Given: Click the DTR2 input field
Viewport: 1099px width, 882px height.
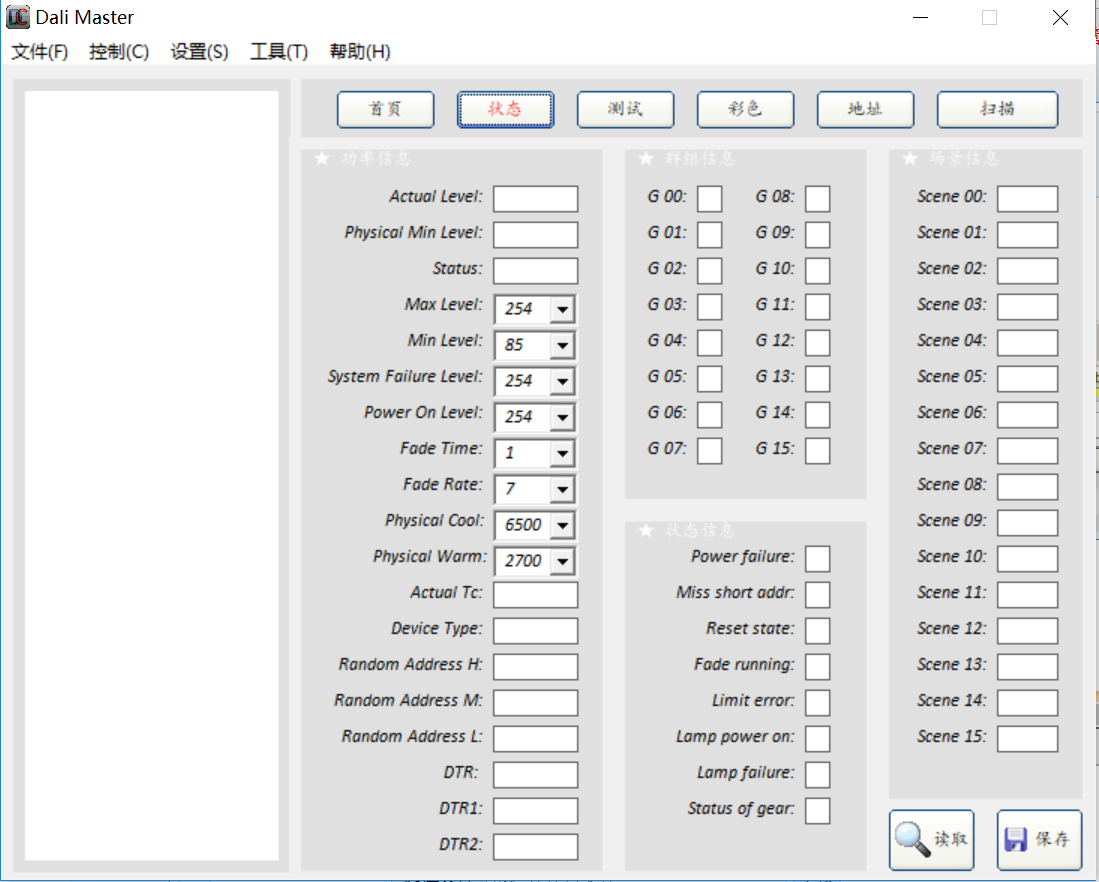Looking at the screenshot, I should pyautogui.click(x=535, y=847).
